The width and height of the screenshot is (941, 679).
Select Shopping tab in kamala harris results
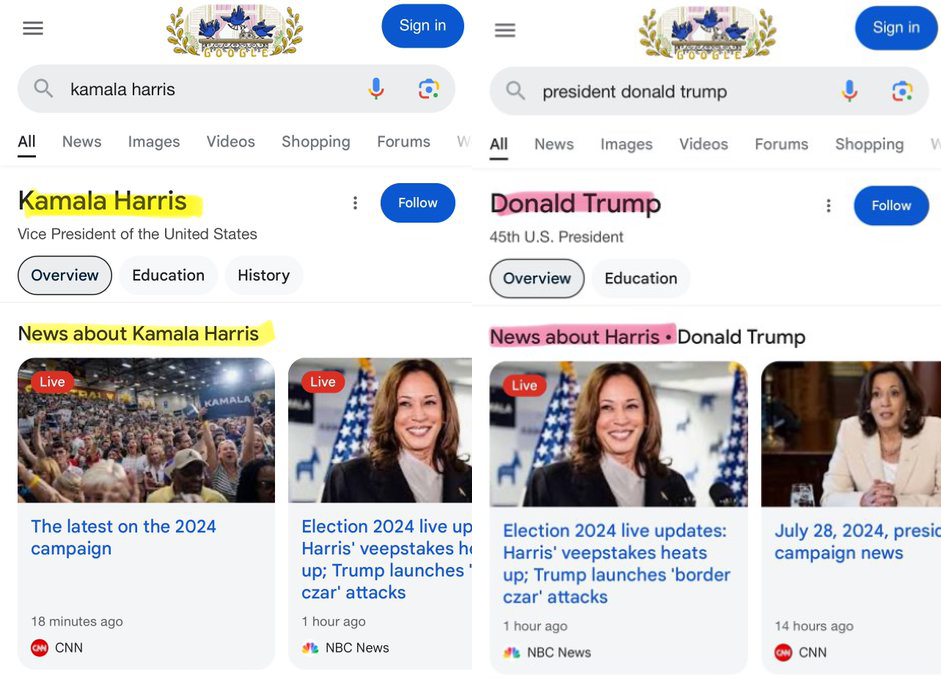(x=315, y=142)
